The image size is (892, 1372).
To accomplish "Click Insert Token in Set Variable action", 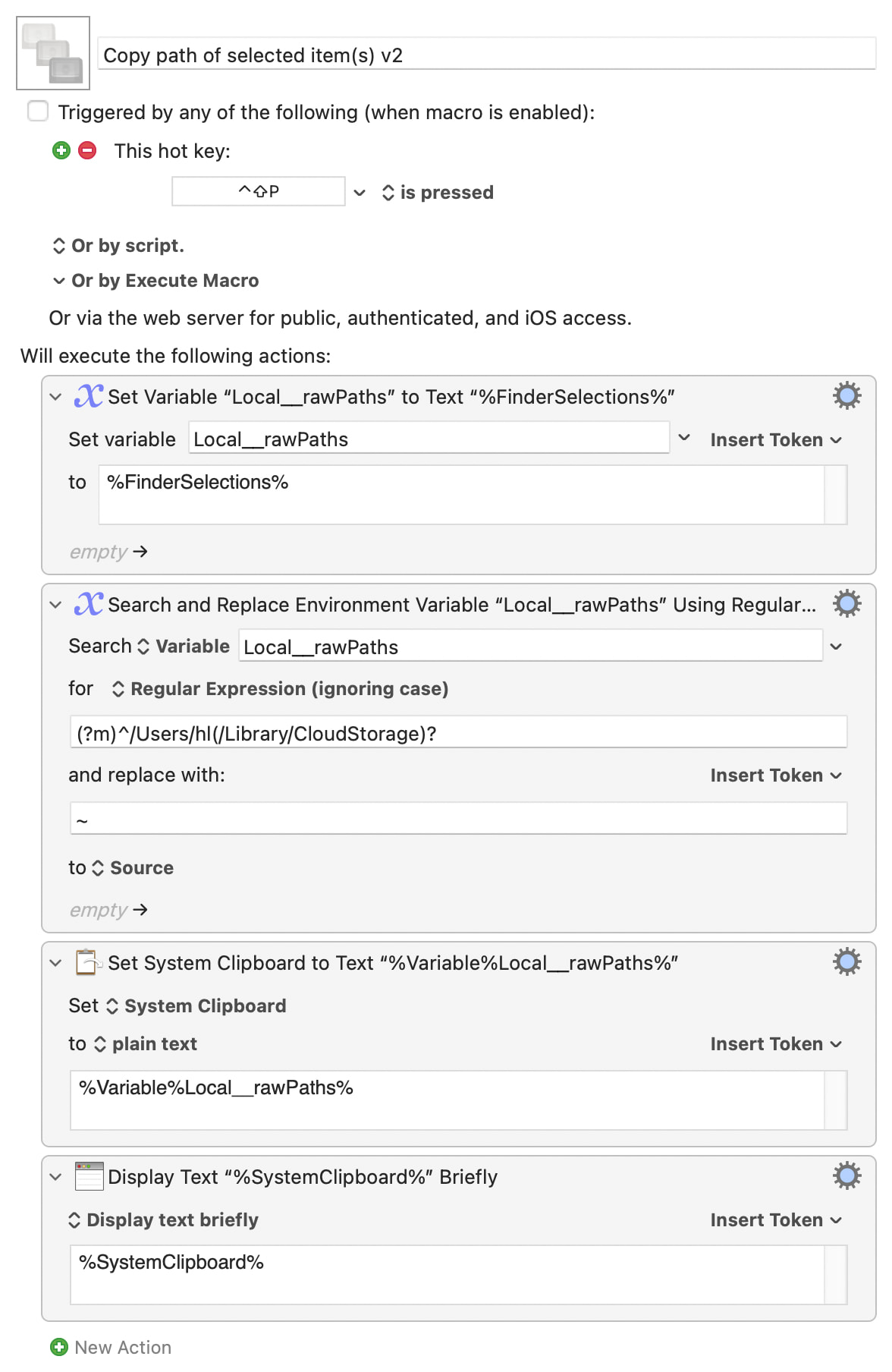I will [775, 440].
